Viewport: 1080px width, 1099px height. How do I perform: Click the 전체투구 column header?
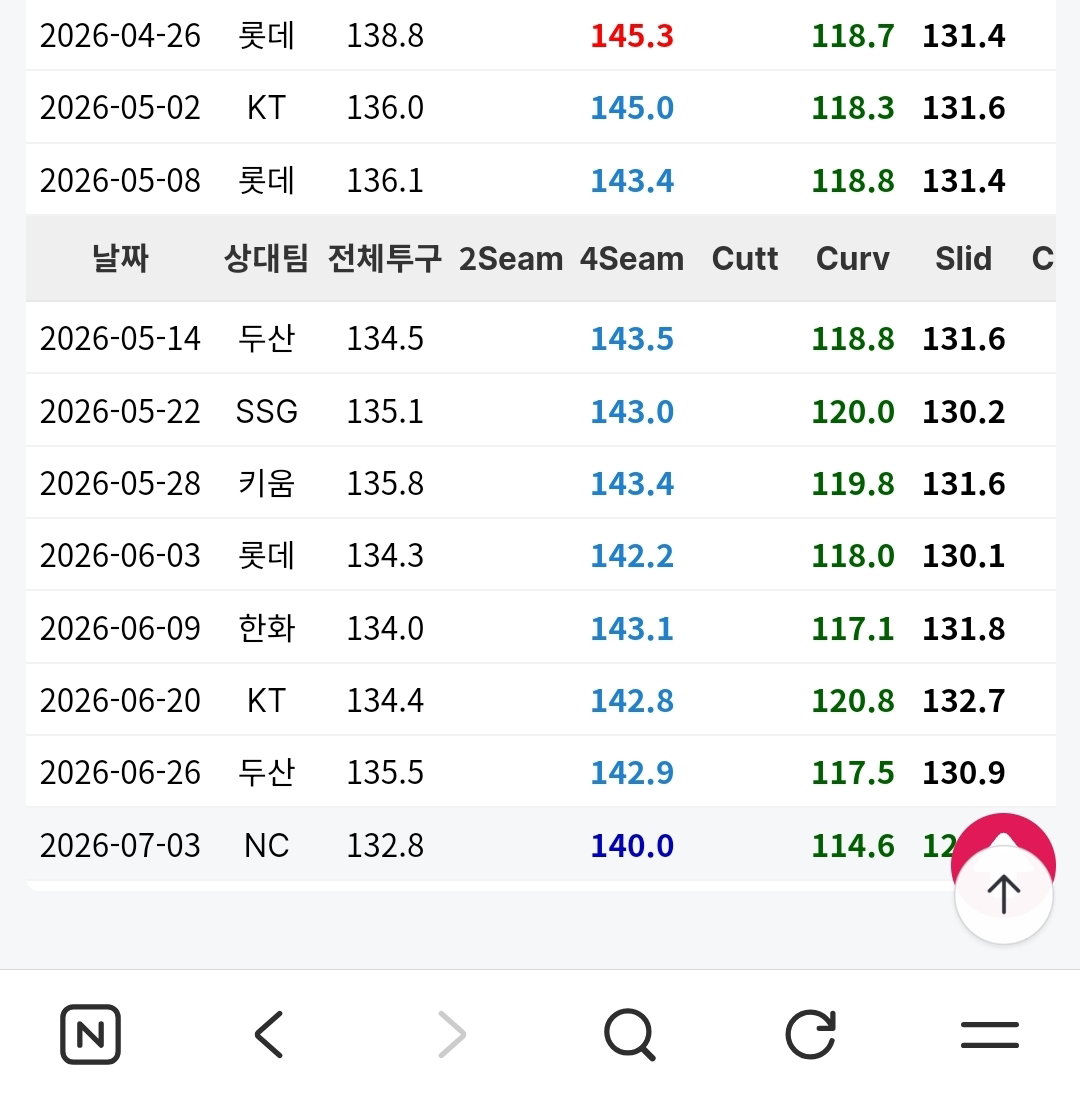click(x=384, y=259)
